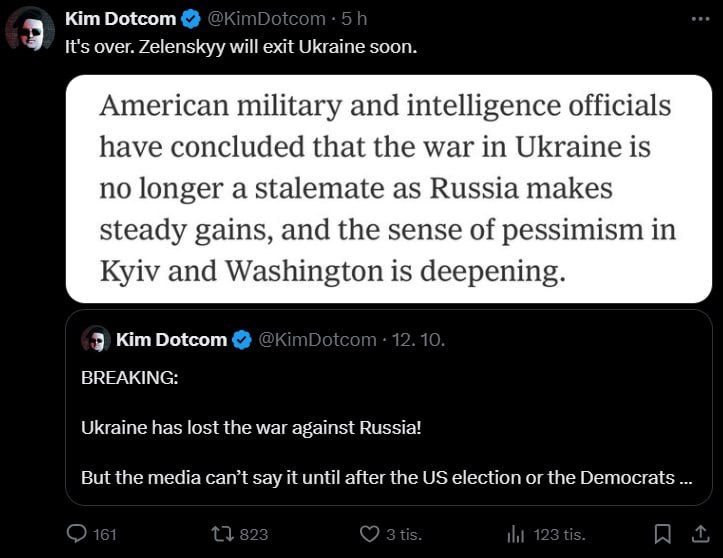Image resolution: width=723 pixels, height=558 pixels.
Task: Like the tweet with heart icon
Action: (x=369, y=533)
